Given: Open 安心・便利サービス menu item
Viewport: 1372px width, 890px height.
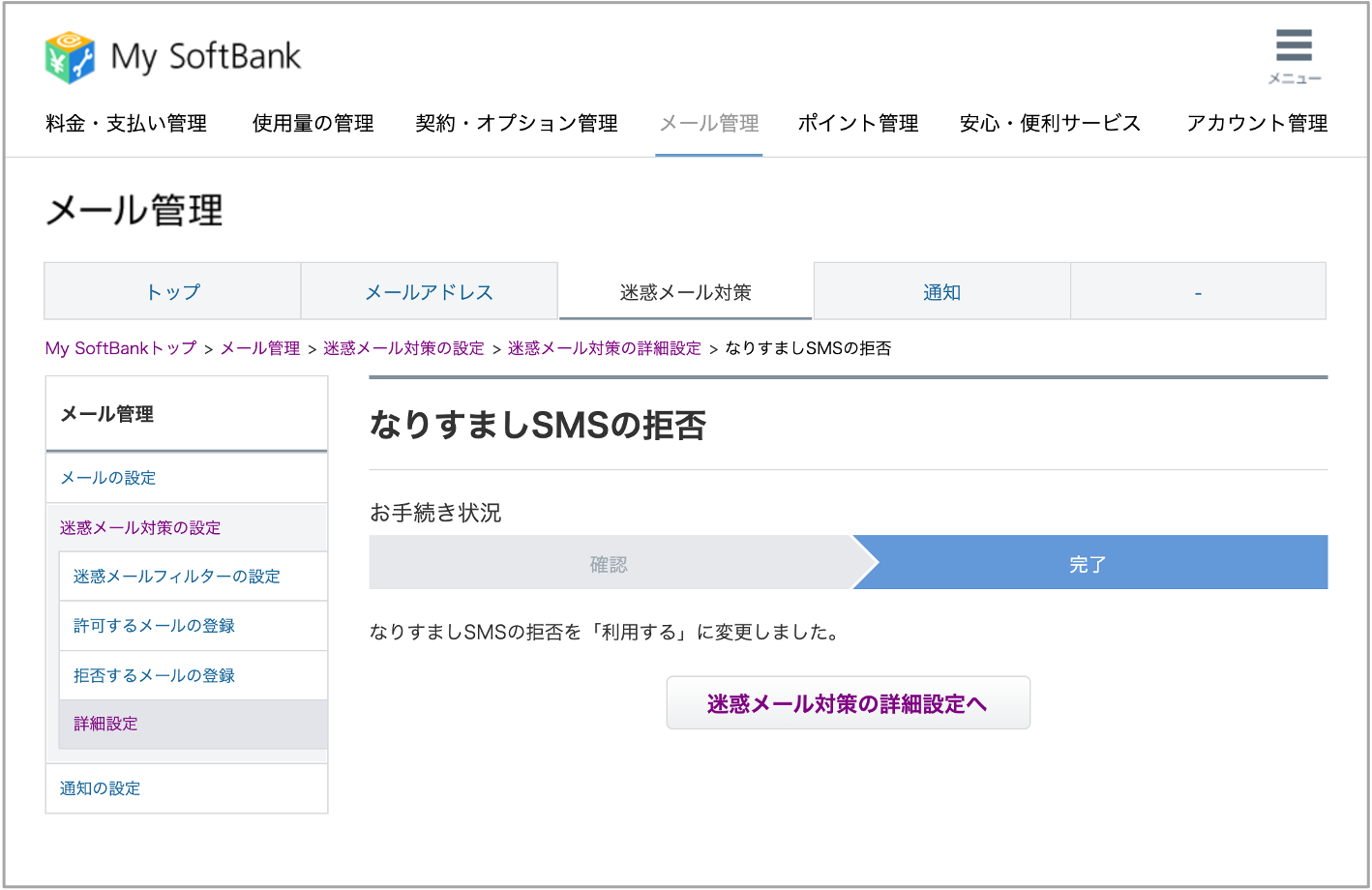Looking at the screenshot, I should point(1050,124).
